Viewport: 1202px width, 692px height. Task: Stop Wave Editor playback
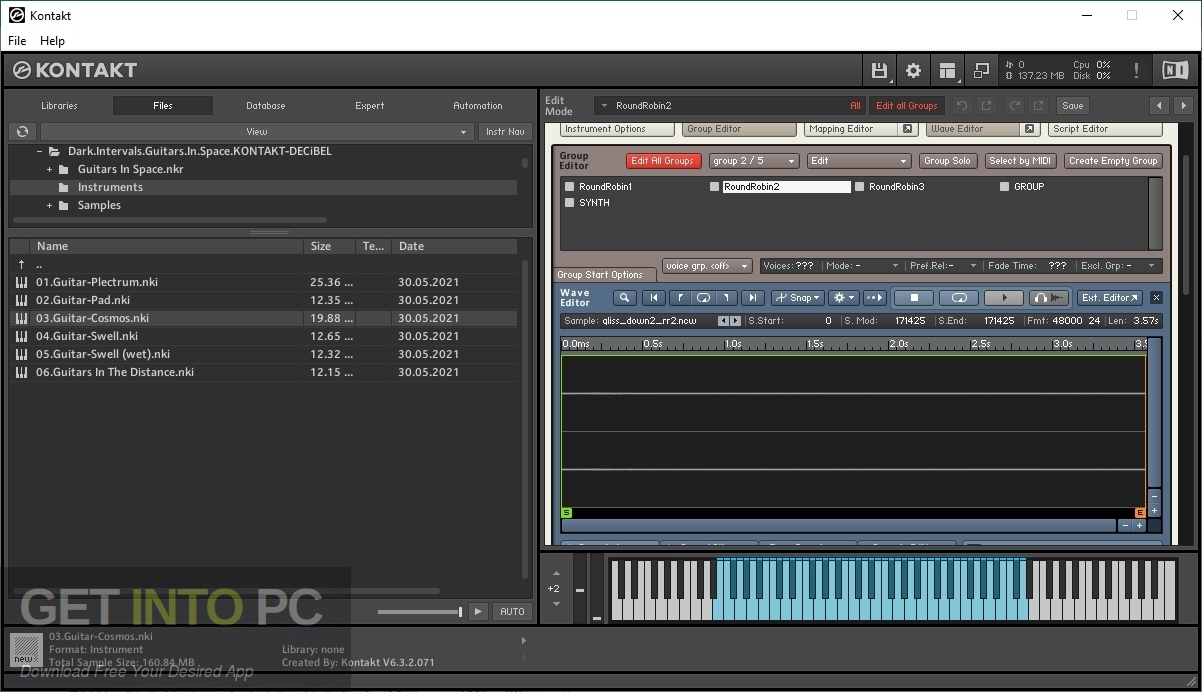[x=913, y=297]
